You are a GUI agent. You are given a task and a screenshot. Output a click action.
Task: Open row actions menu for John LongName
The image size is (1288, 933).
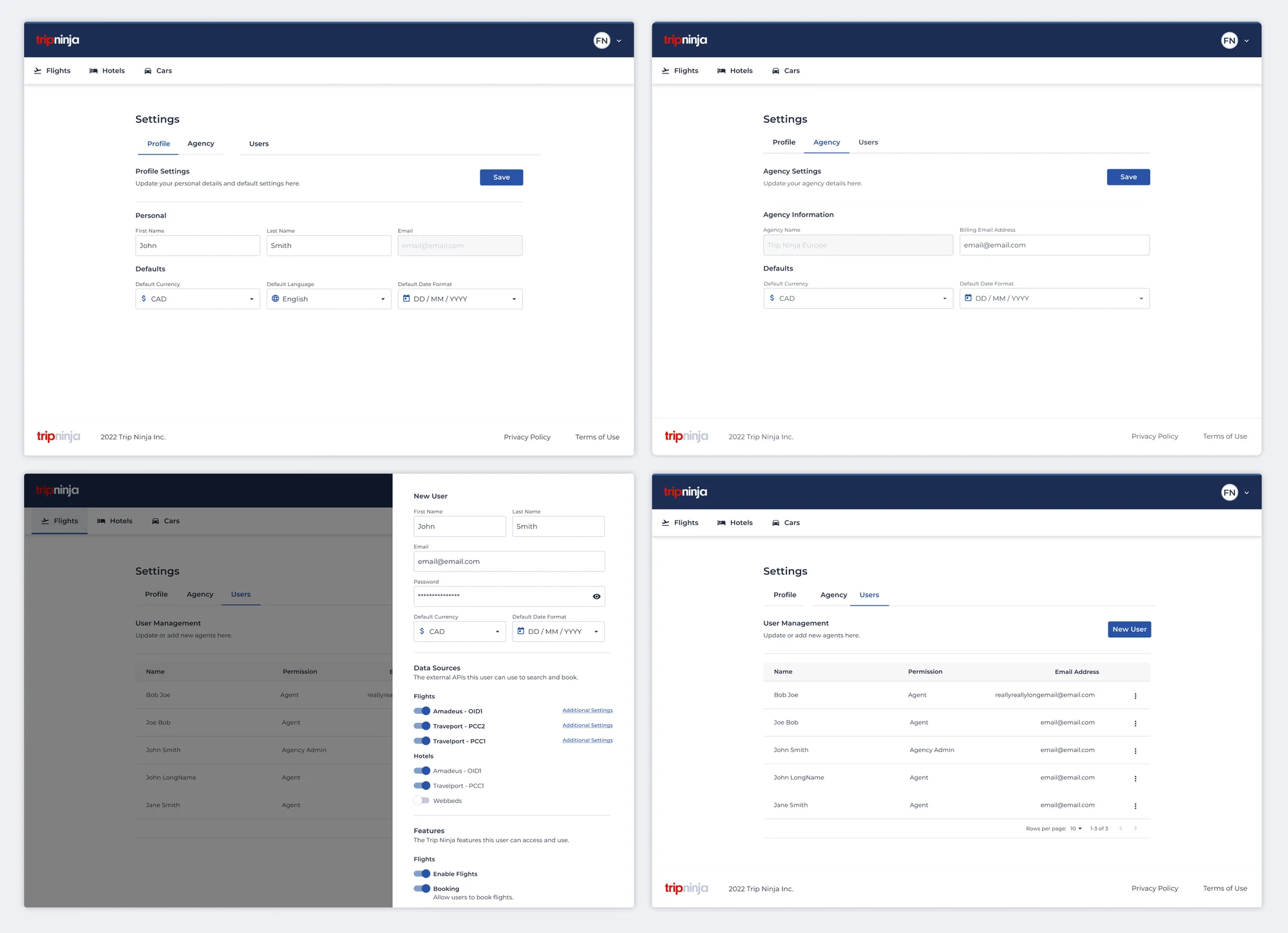(x=1135, y=778)
